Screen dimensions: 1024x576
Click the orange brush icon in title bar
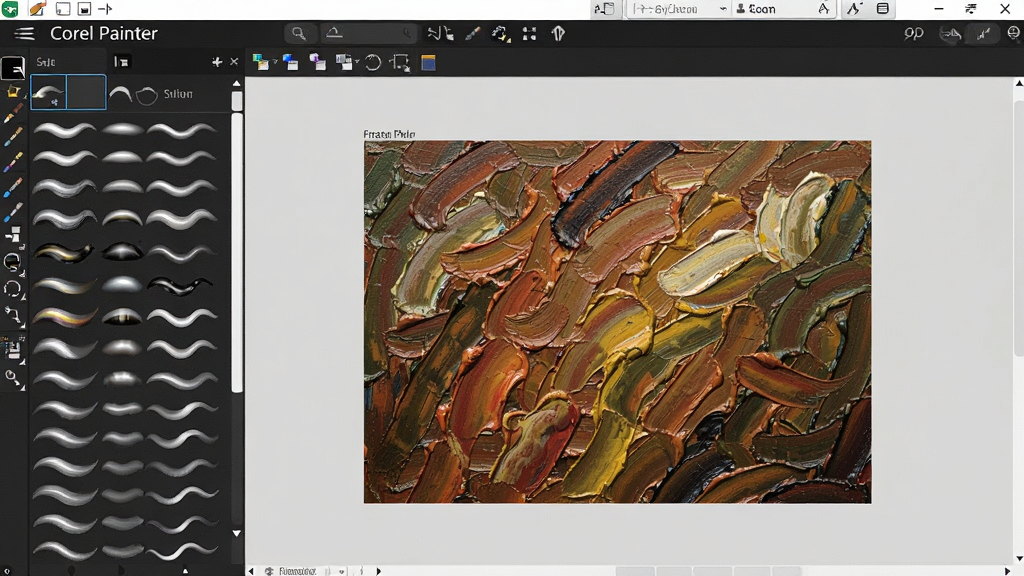click(x=38, y=9)
